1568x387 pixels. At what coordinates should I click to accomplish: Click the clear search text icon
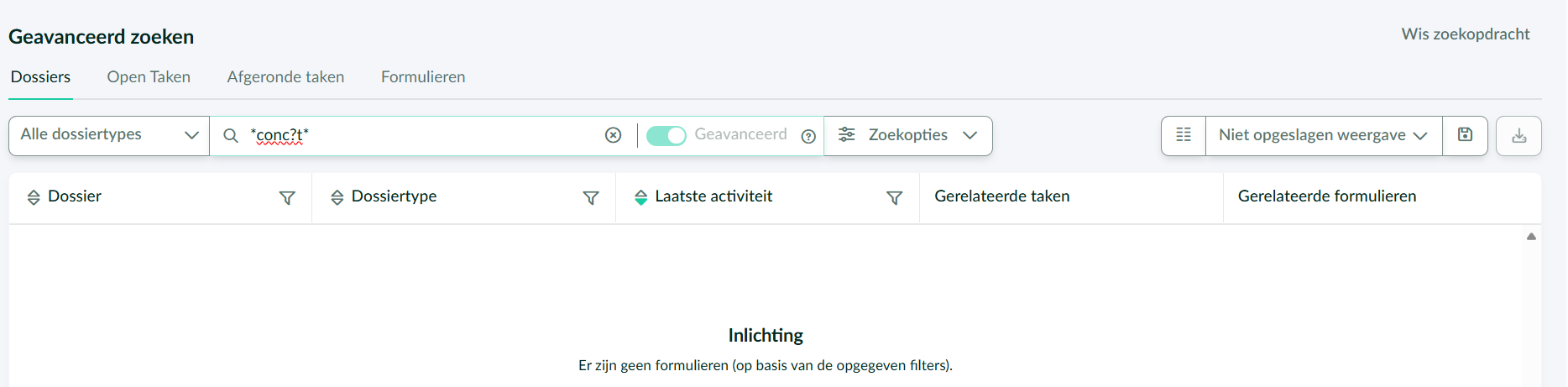point(614,135)
